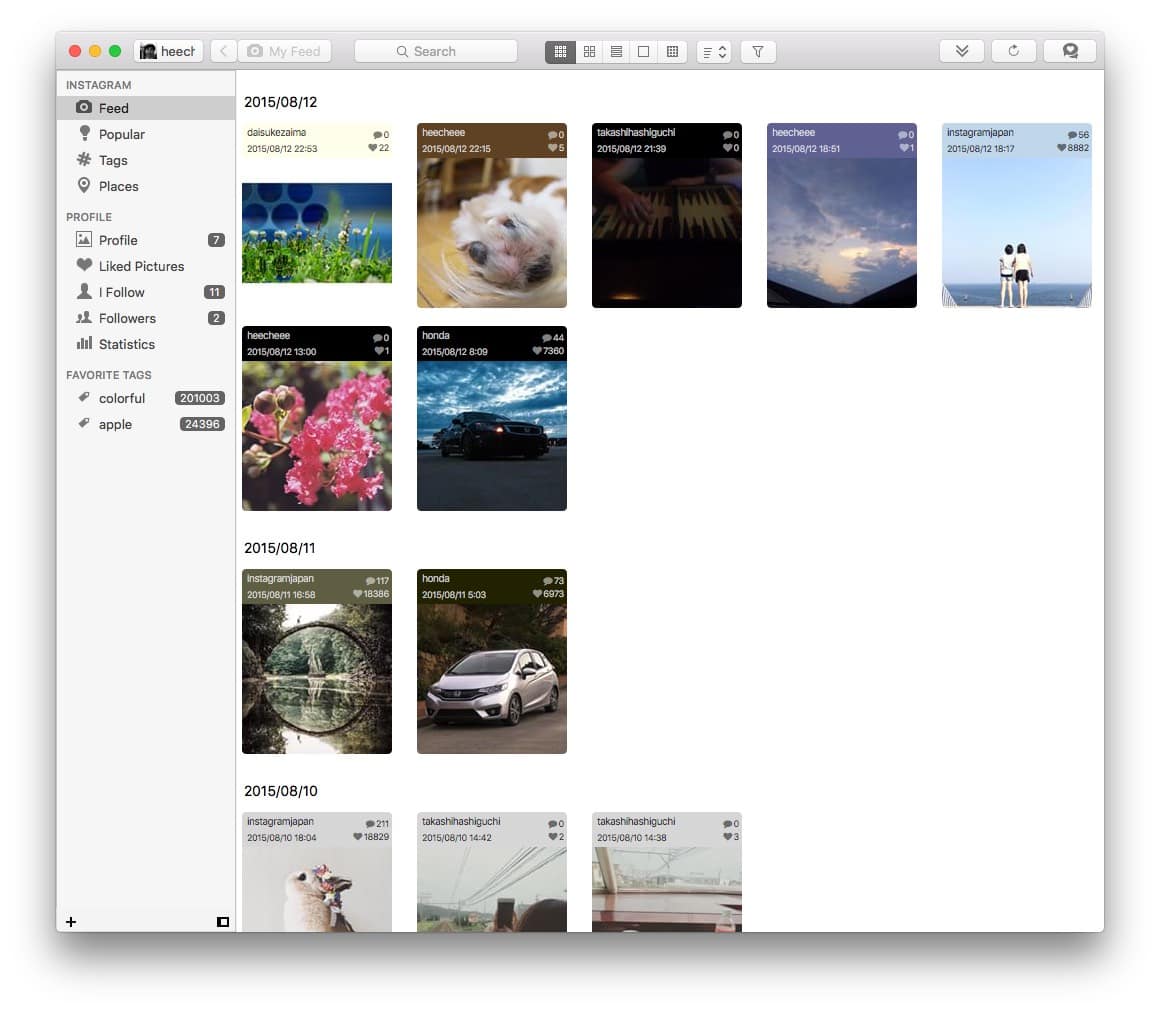Click the double chevron load more button
Screen dimensions: 1160x1012
click(961, 51)
